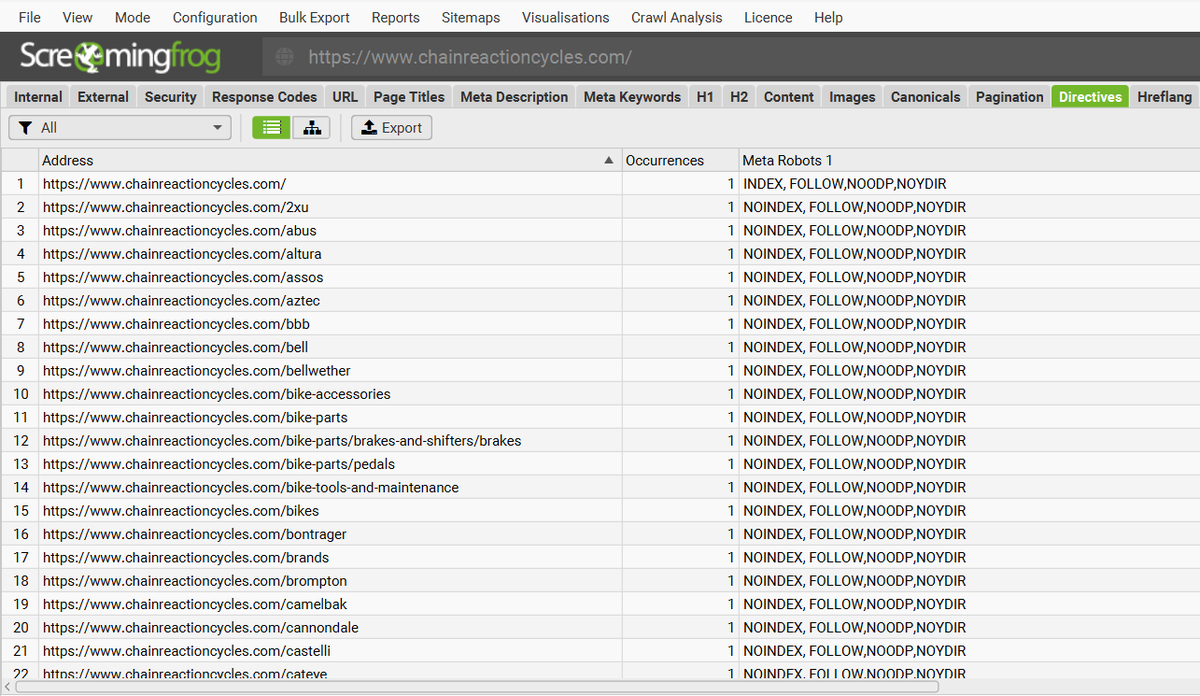Open the Bulk Export menu
1200x696 pixels.
click(315, 17)
